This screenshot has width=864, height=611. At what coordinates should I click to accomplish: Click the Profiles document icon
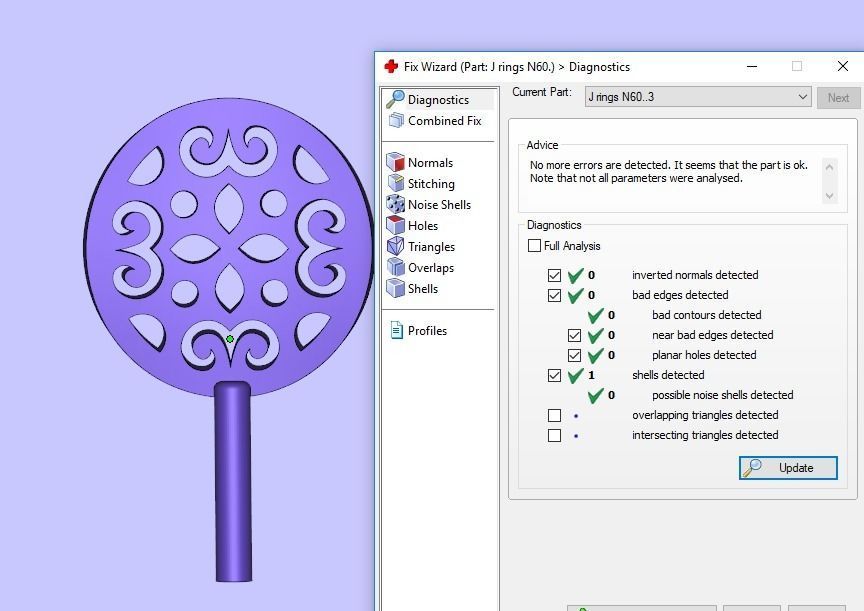(x=397, y=330)
